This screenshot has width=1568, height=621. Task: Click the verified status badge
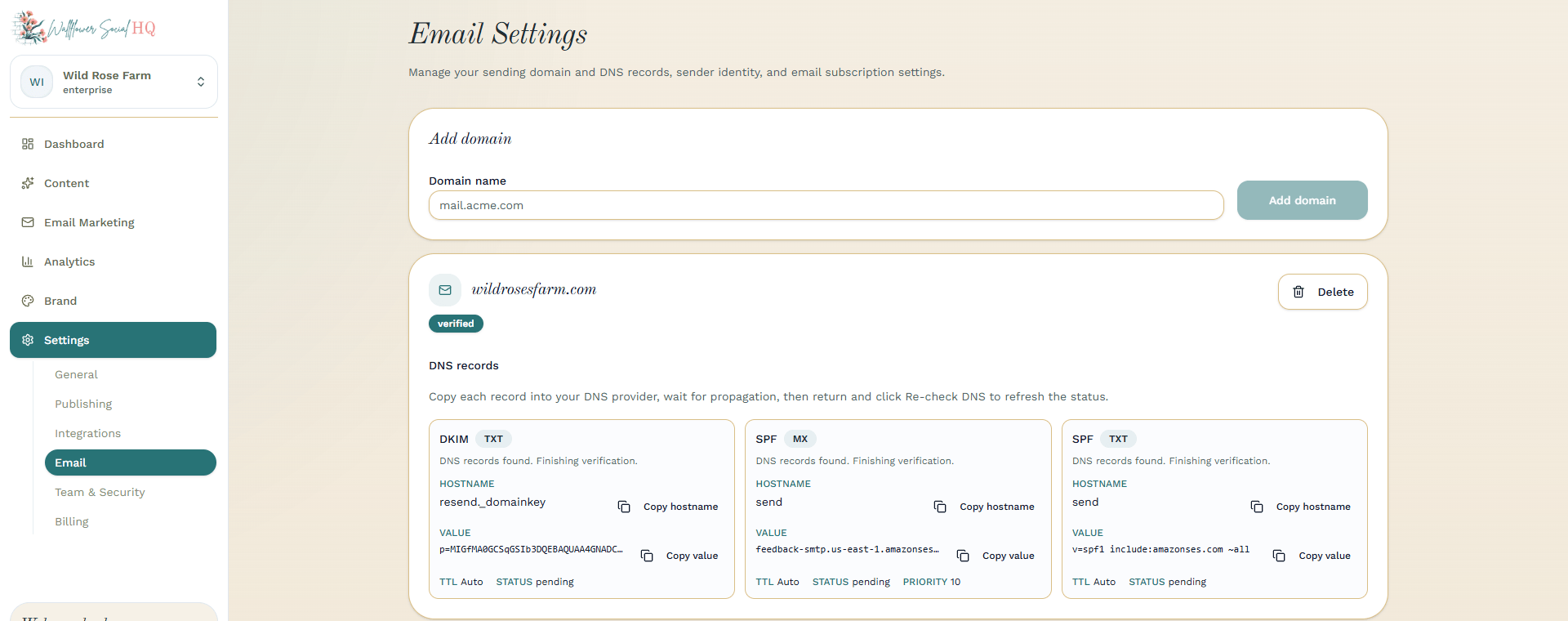coord(456,324)
